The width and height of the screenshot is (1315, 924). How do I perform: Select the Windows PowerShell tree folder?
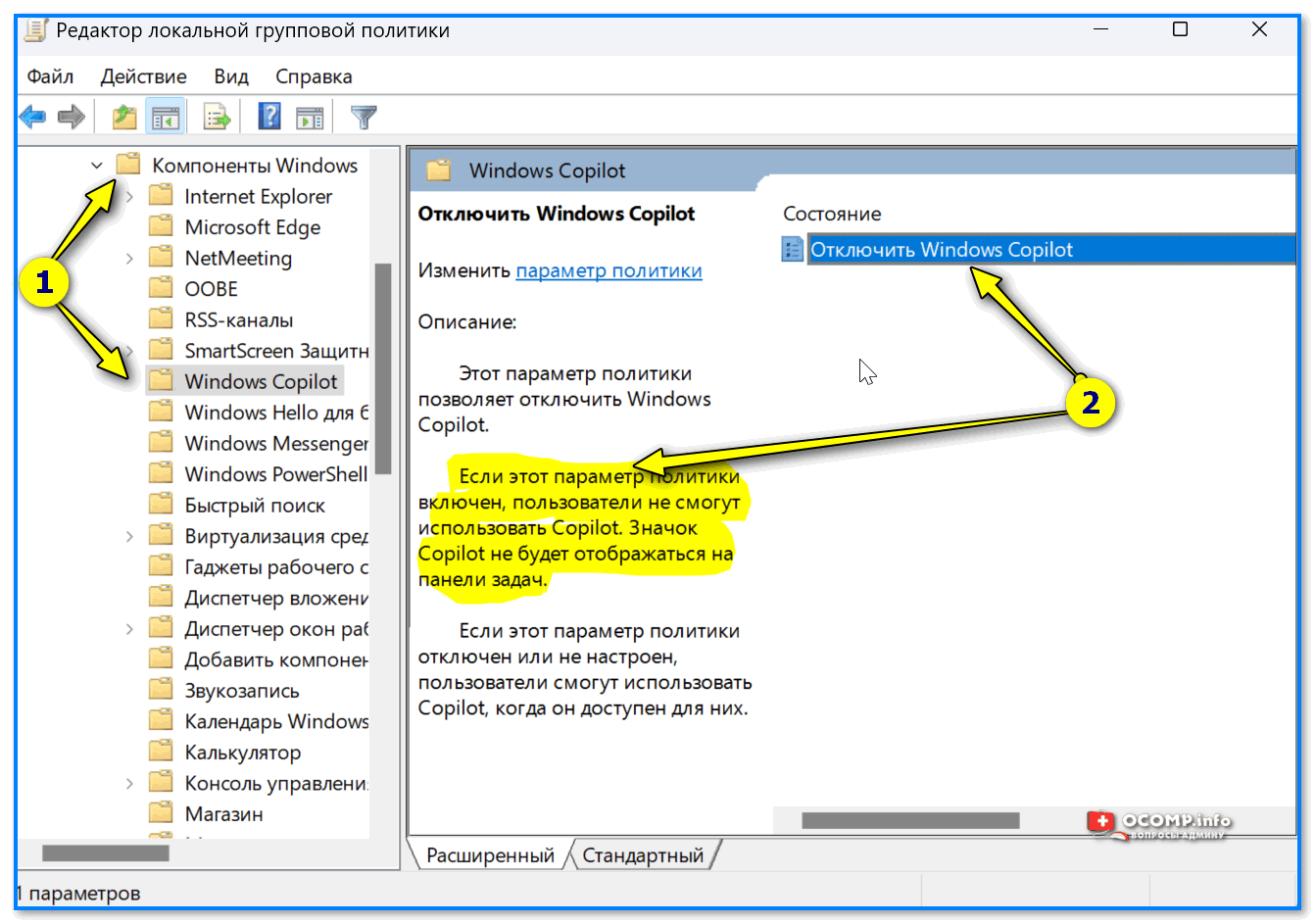[275, 474]
